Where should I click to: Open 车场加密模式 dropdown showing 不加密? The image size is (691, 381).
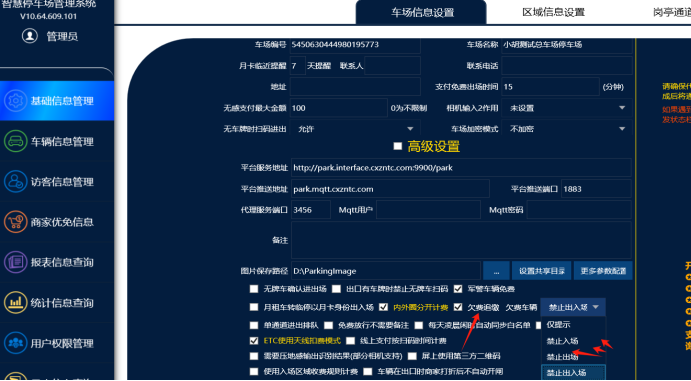pos(567,129)
